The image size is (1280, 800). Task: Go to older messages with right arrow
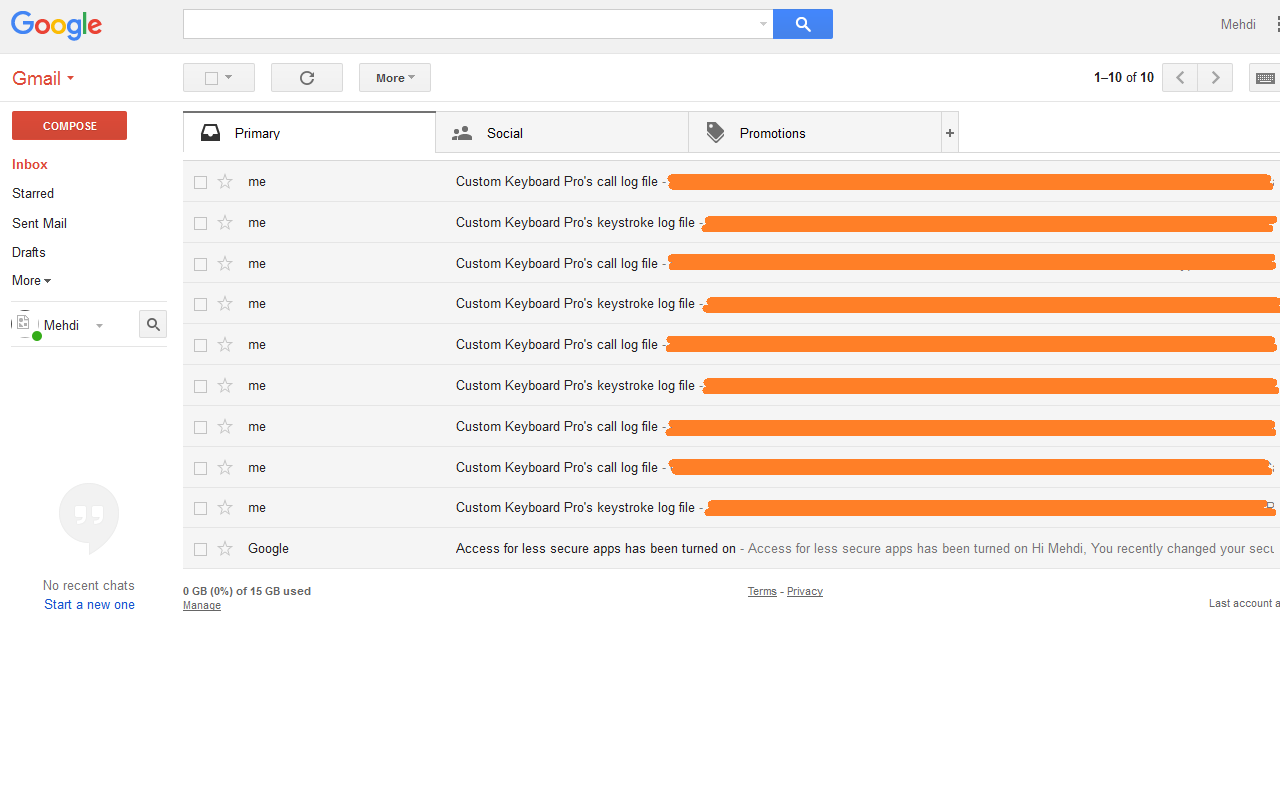pos(1215,78)
